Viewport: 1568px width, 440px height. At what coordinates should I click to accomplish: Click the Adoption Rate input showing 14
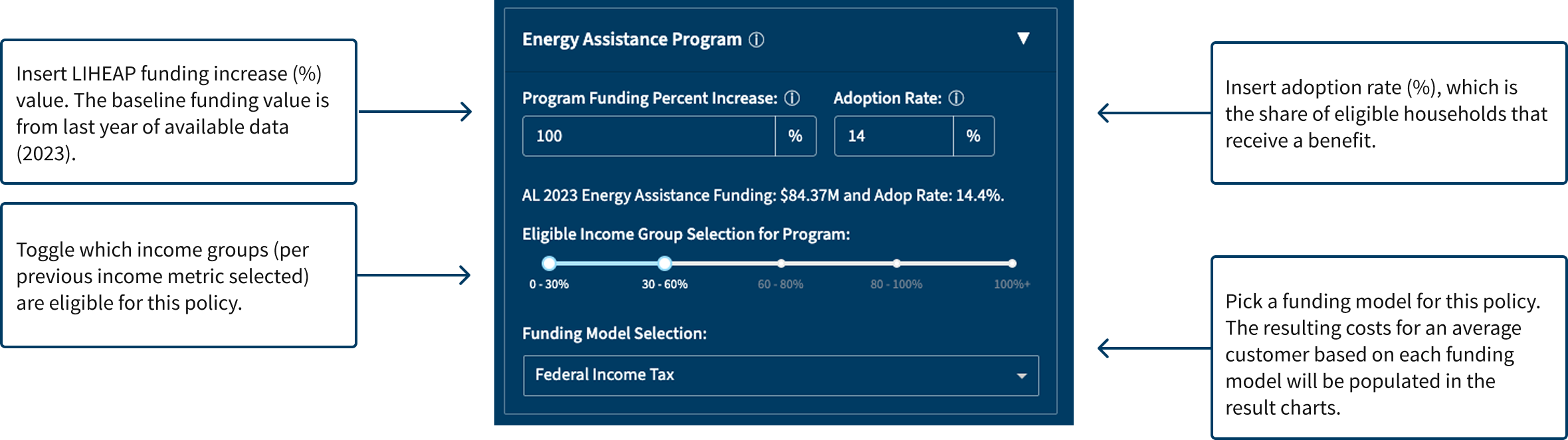[x=894, y=136]
